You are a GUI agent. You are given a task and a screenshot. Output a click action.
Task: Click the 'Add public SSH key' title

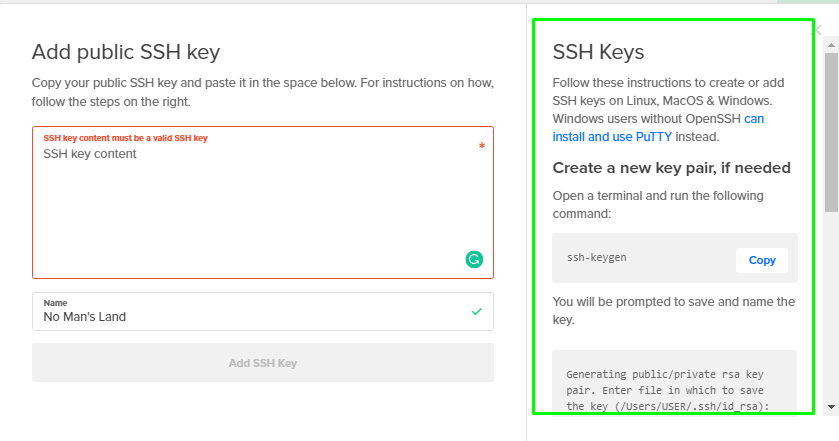(126, 52)
